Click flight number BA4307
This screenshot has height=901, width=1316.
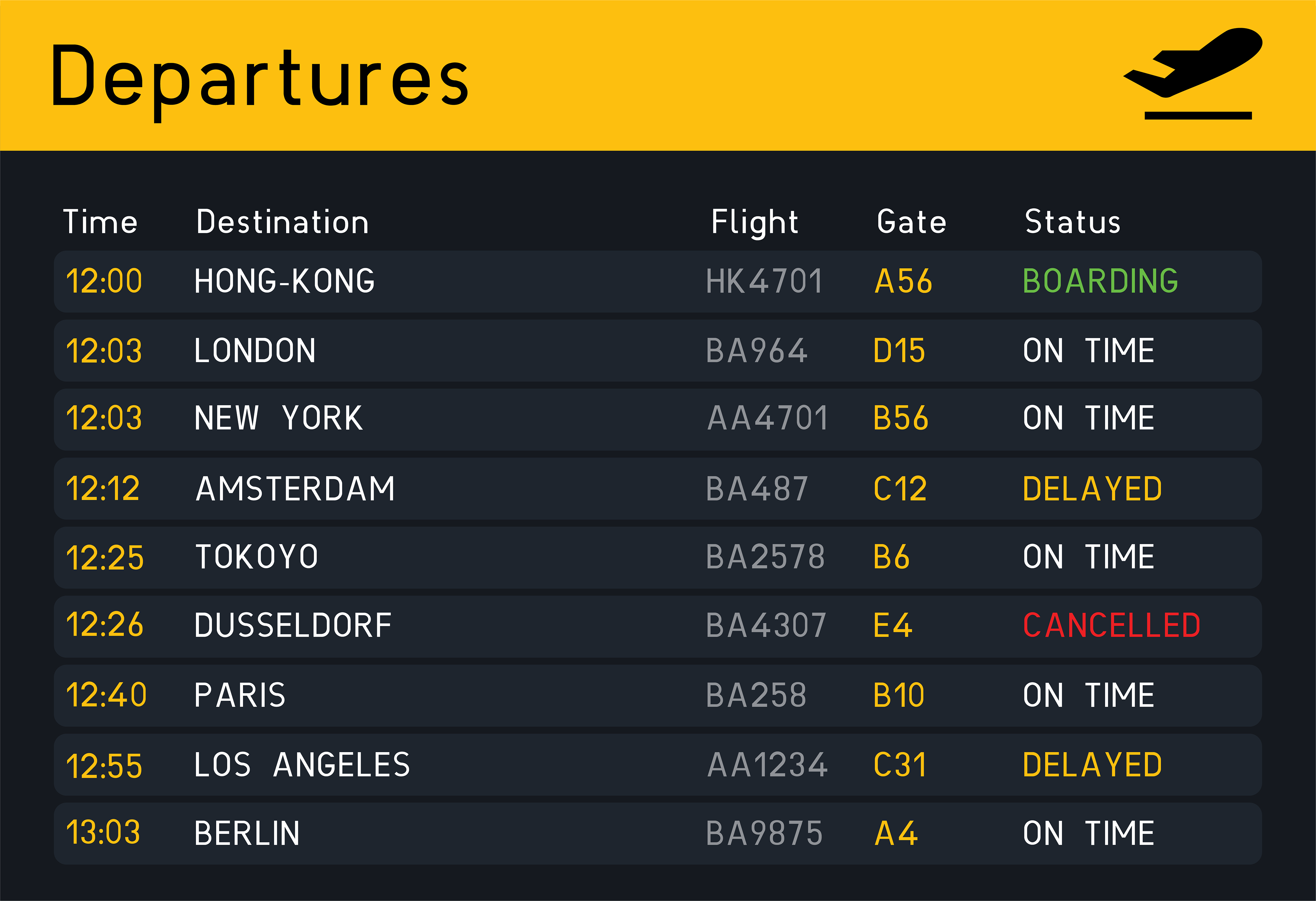766,626
